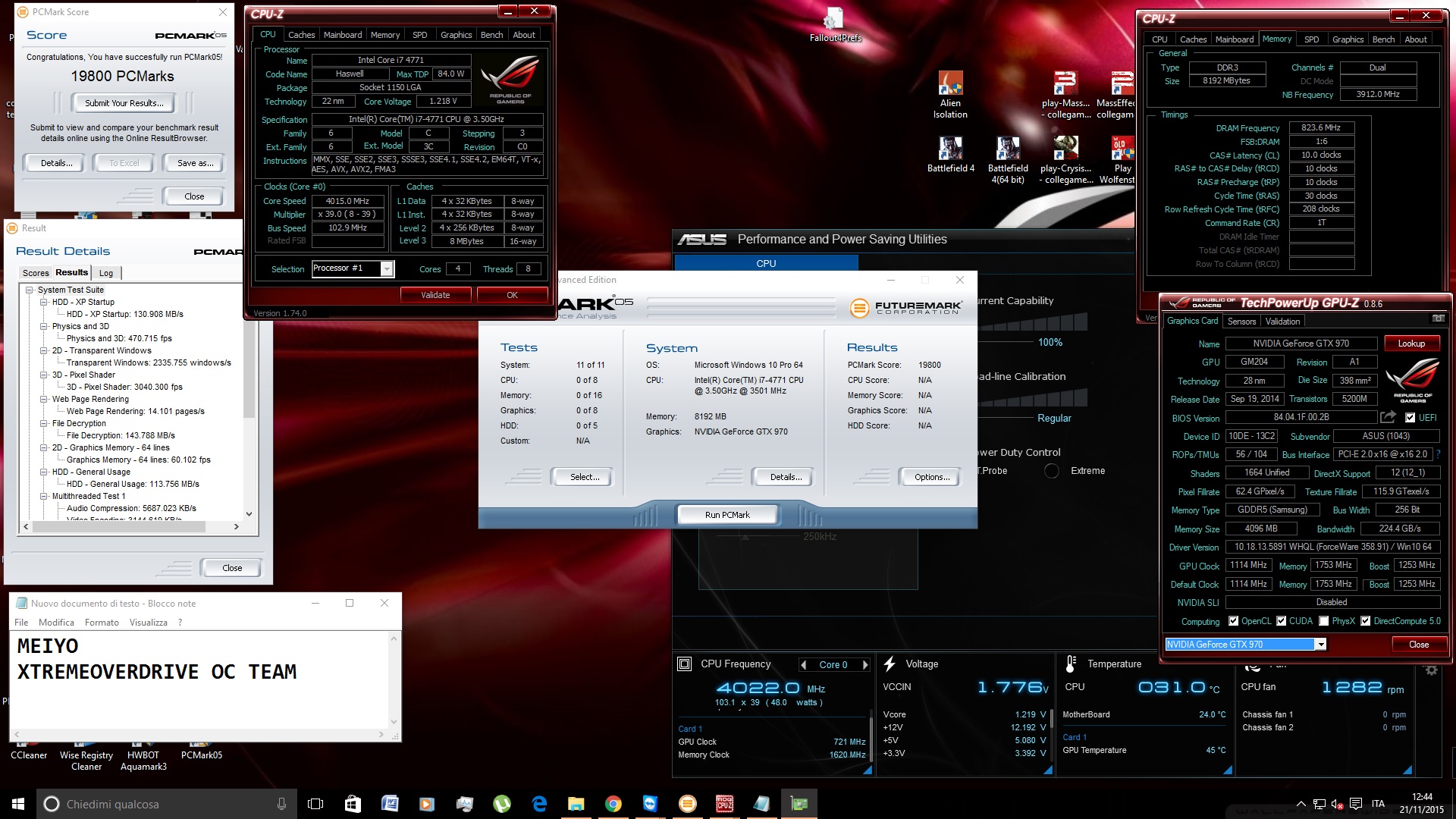Switch to the Mainboard tab in left CPU-Z
1456x819 pixels.
click(343, 35)
